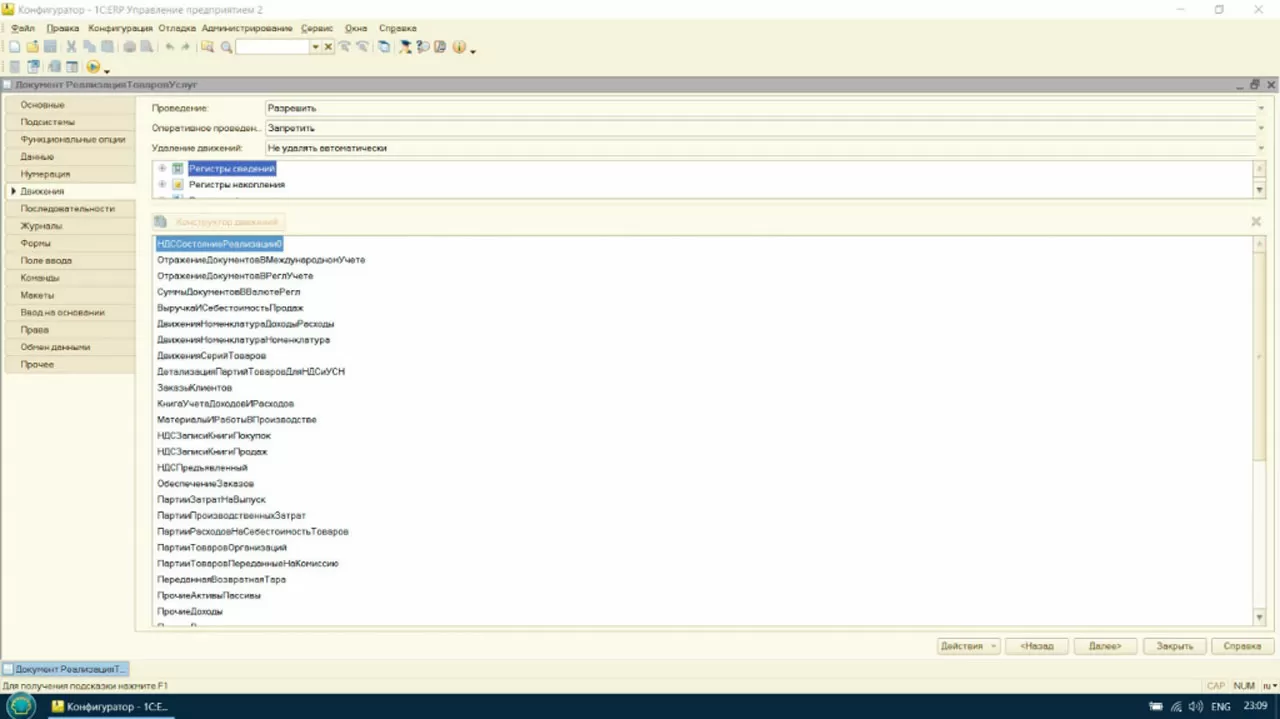Open the toolbar search history dropdown arrow
1280x719 pixels.
tap(316, 47)
